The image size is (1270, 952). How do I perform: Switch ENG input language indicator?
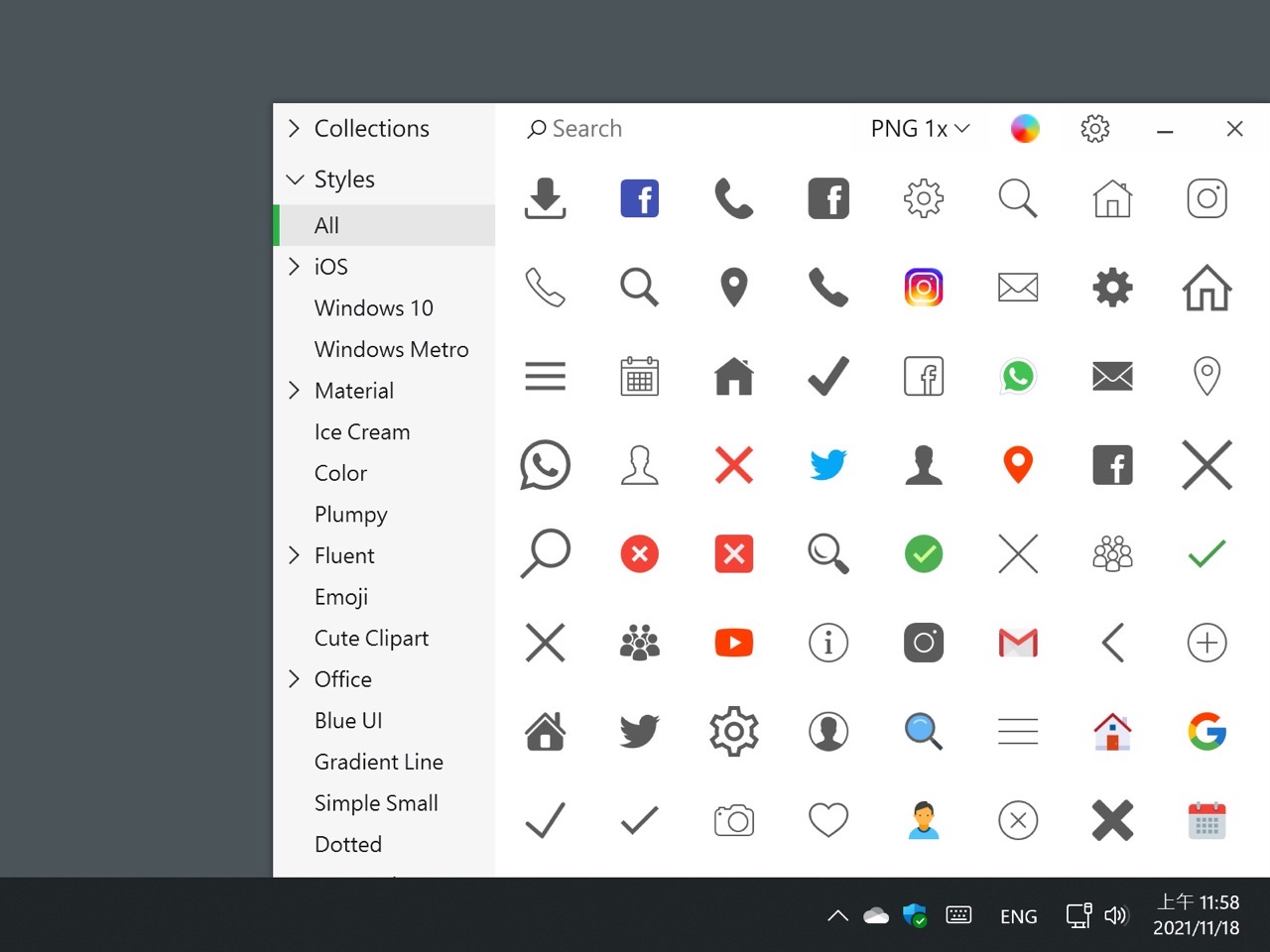[x=1019, y=916]
